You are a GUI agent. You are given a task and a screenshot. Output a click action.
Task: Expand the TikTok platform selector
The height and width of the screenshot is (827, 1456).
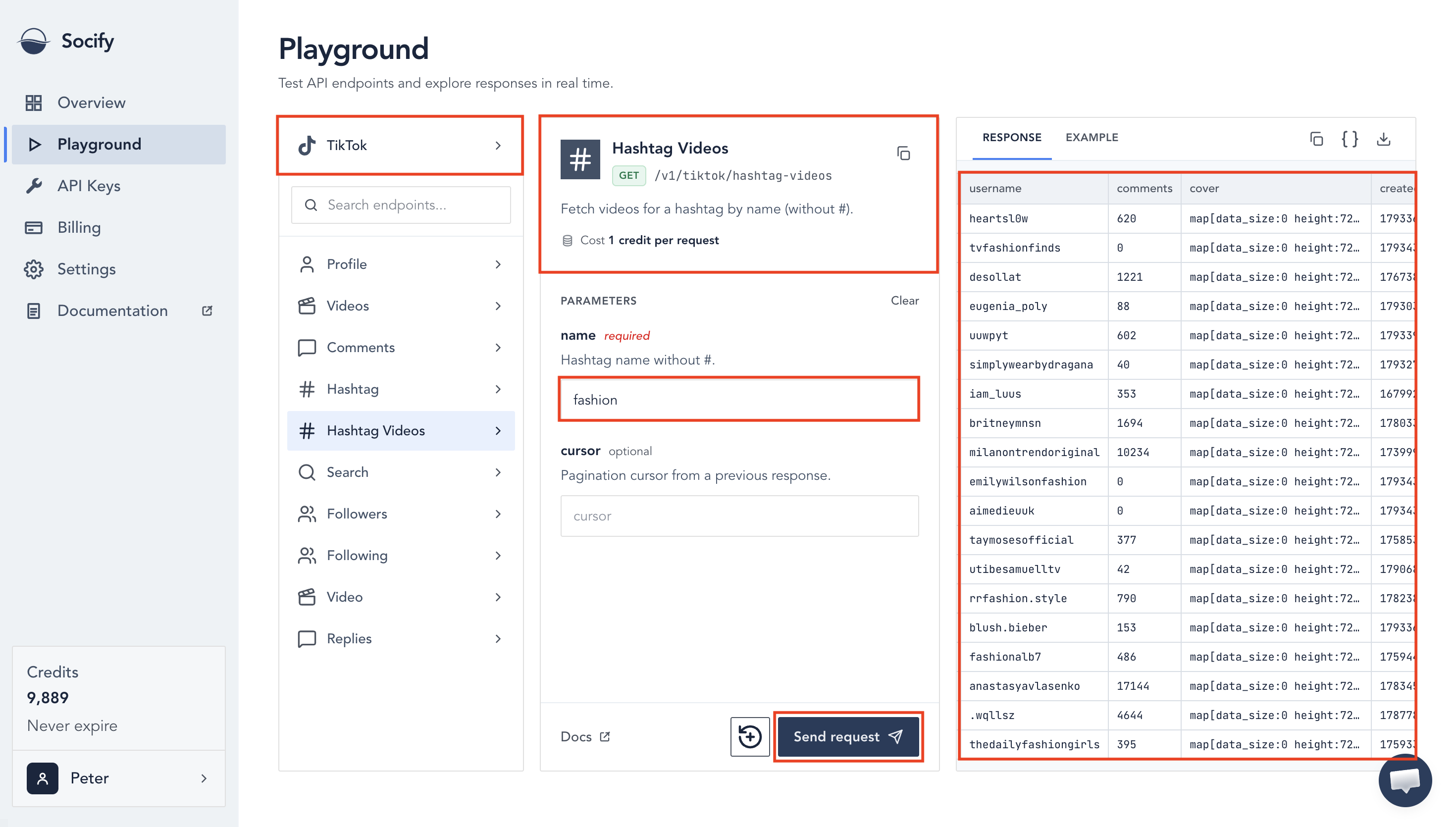tap(400, 146)
